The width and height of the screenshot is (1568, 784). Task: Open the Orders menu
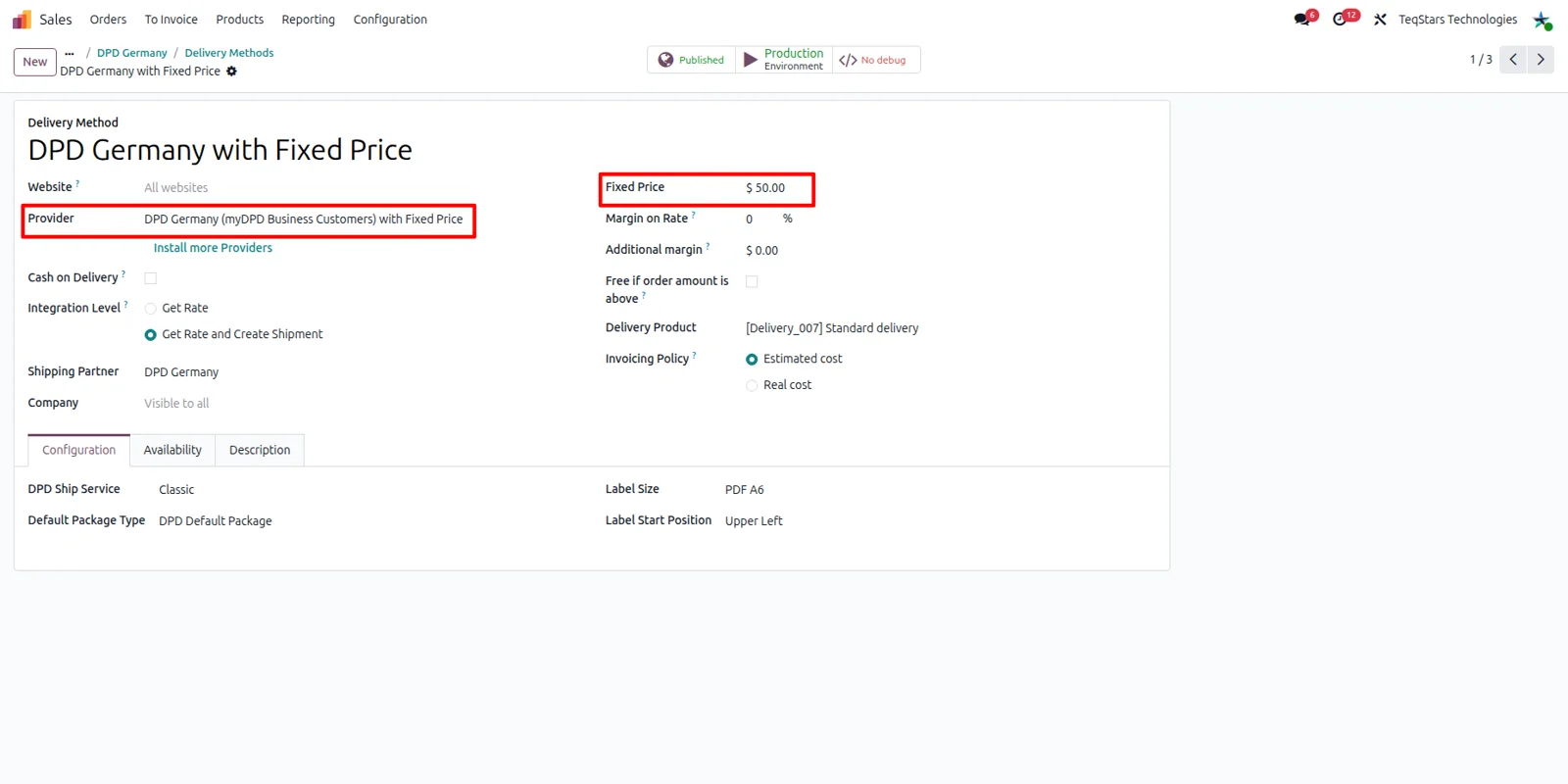coord(108,20)
